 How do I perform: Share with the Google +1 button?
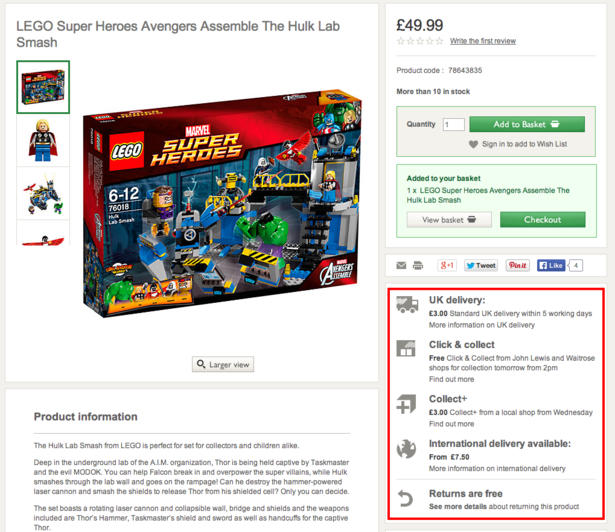pos(447,266)
